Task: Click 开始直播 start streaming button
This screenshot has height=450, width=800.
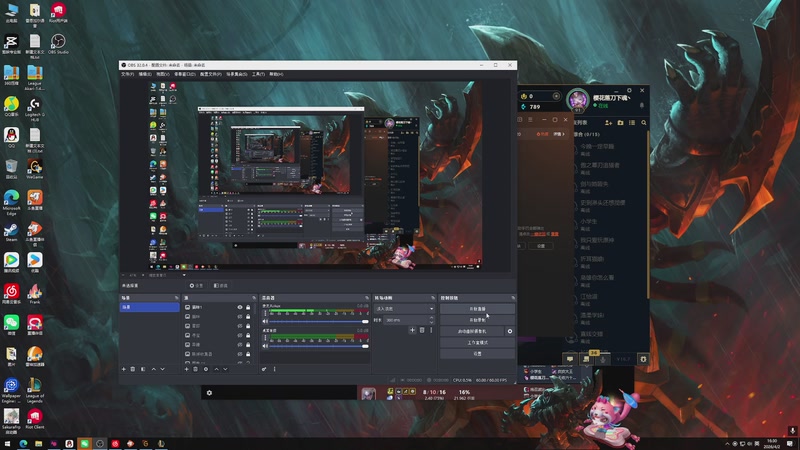Action: tap(477, 309)
